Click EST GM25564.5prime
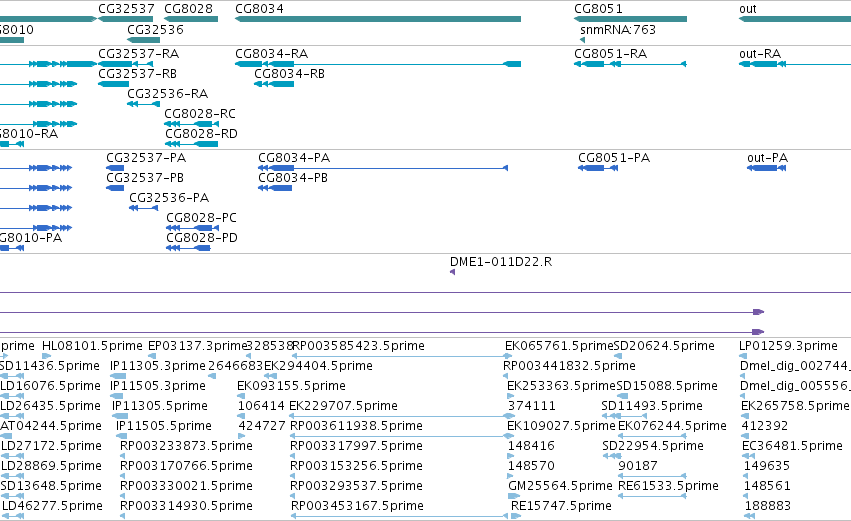Image resolution: width=851 pixels, height=521 pixels. tap(560, 487)
